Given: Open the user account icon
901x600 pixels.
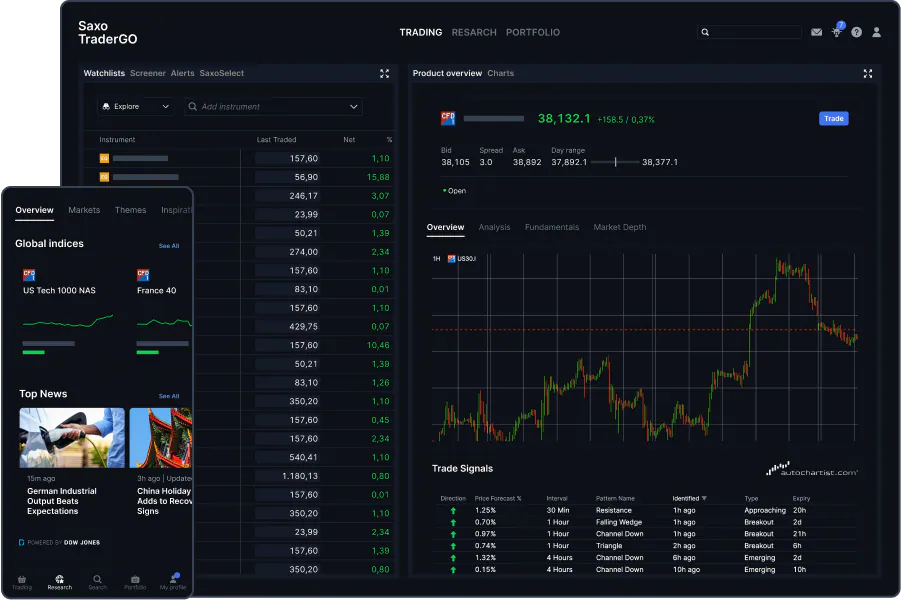Looking at the screenshot, I should pos(876,32).
